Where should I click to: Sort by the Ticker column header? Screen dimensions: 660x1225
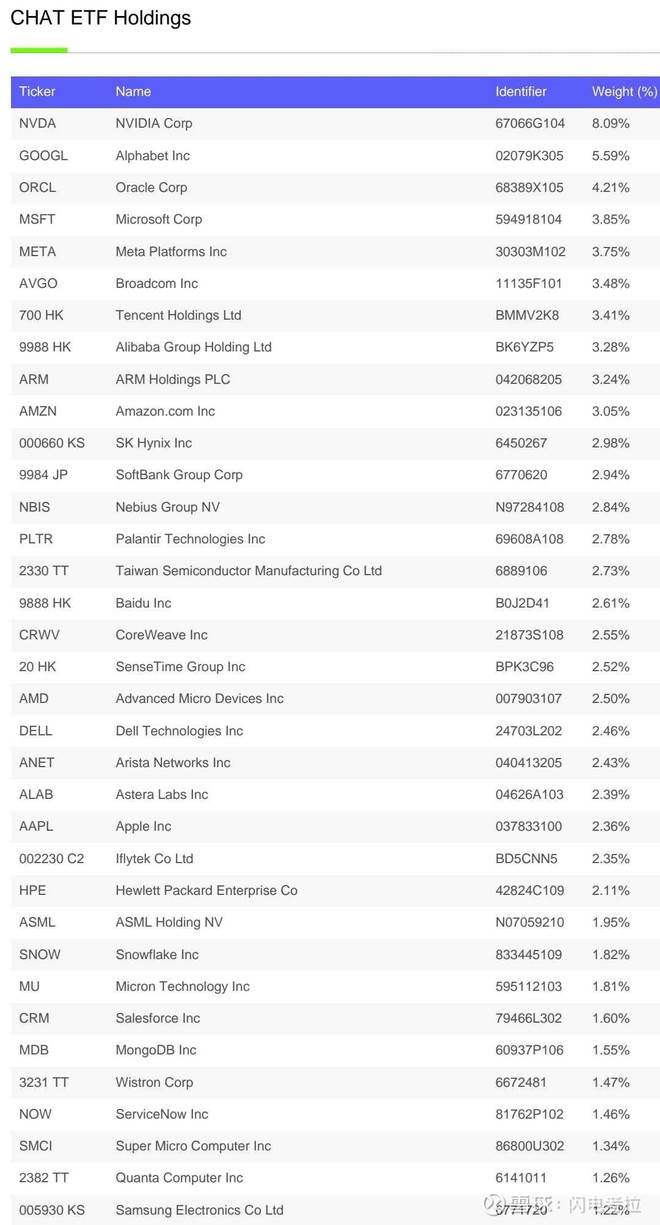[x=37, y=92]
